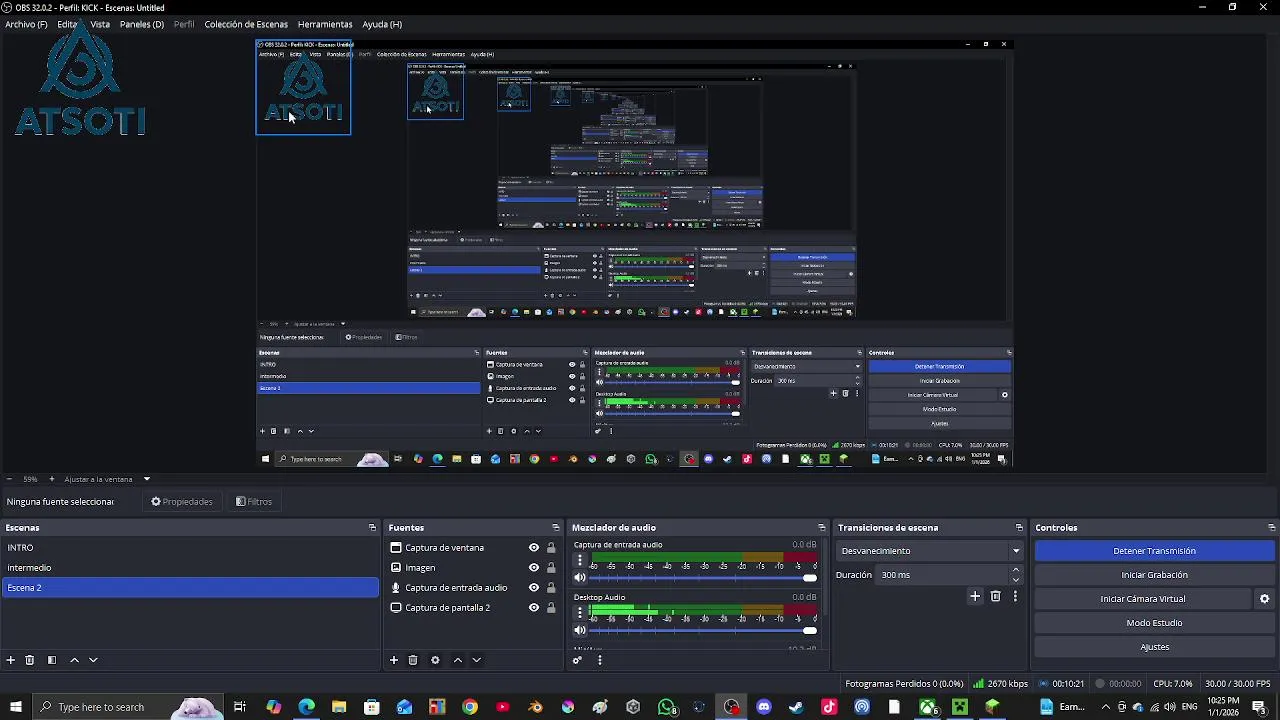Open source properties gear in Fuentes toolbar
This screenshot has height=720, width=1280.
click(x=435, y=660)
